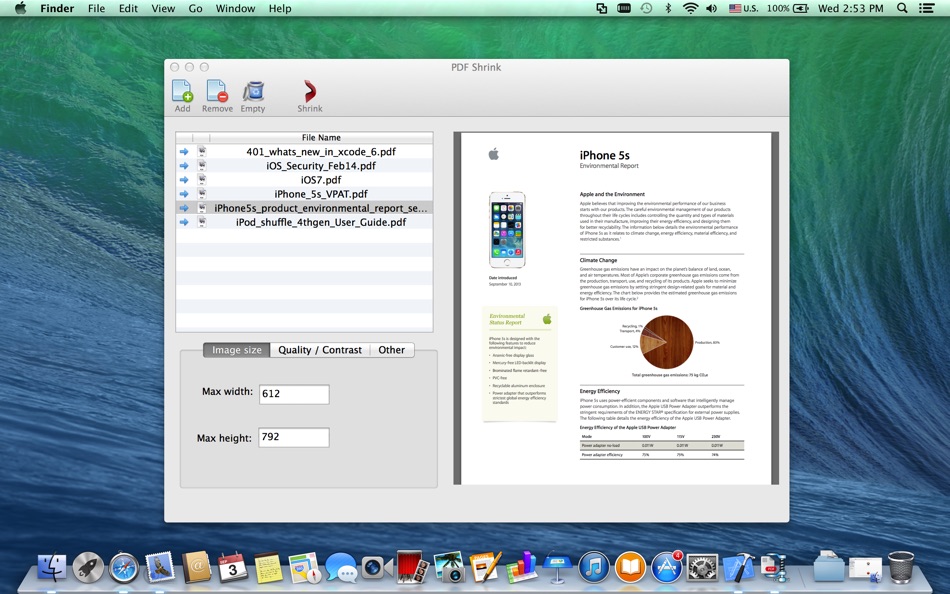This screenshot has height=594, width=950.
Task: Click blue arrow beside iPod_shuffle_4thgen_User_Guide.pdf
Action: [184, 222]
